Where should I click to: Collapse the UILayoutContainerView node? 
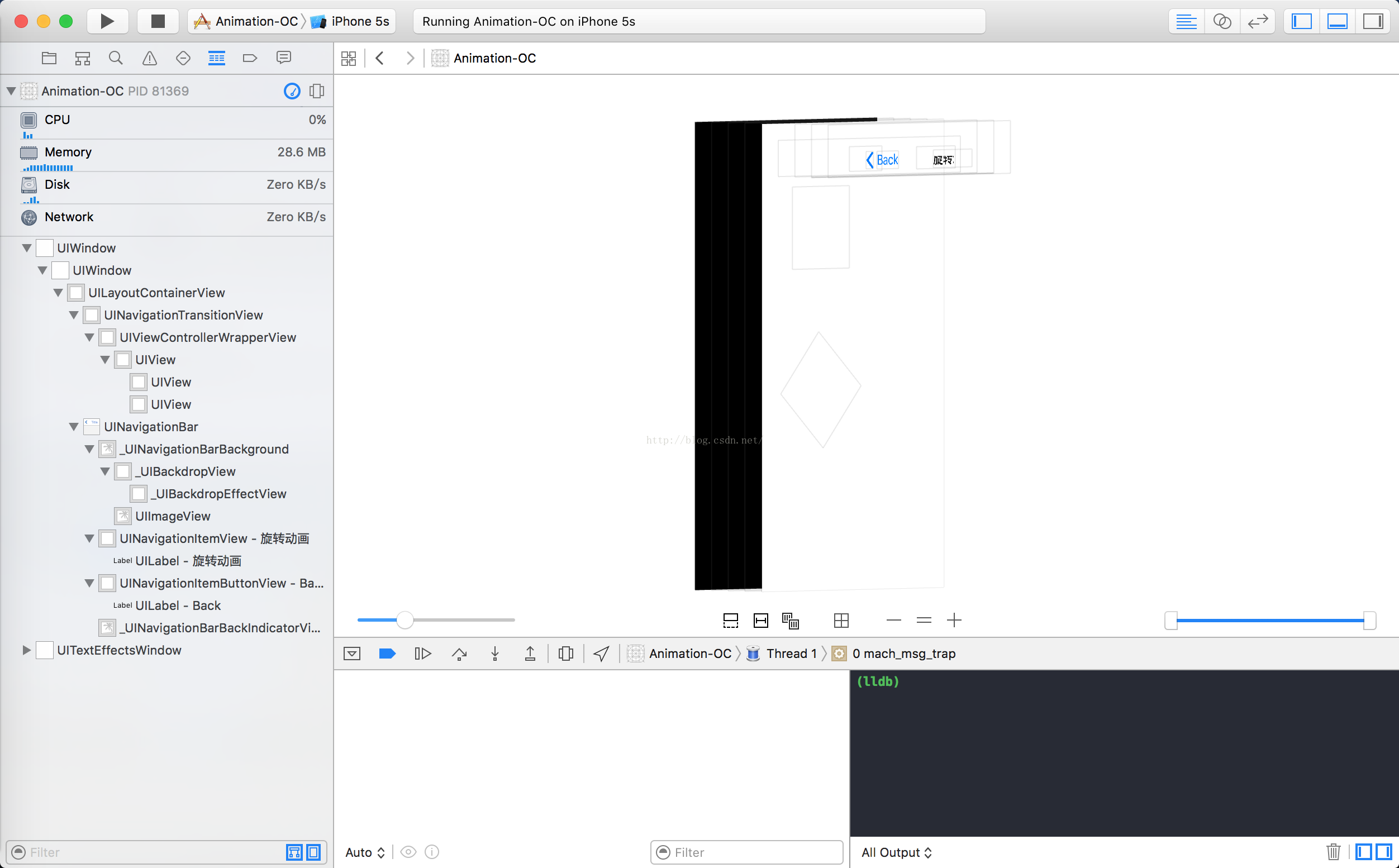point(58,293)
